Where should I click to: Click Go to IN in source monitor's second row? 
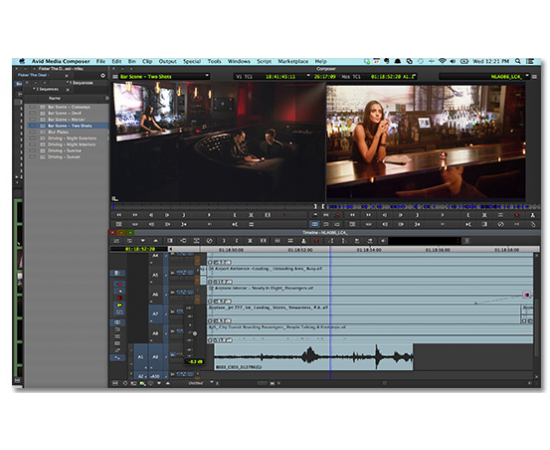[183, 224]
